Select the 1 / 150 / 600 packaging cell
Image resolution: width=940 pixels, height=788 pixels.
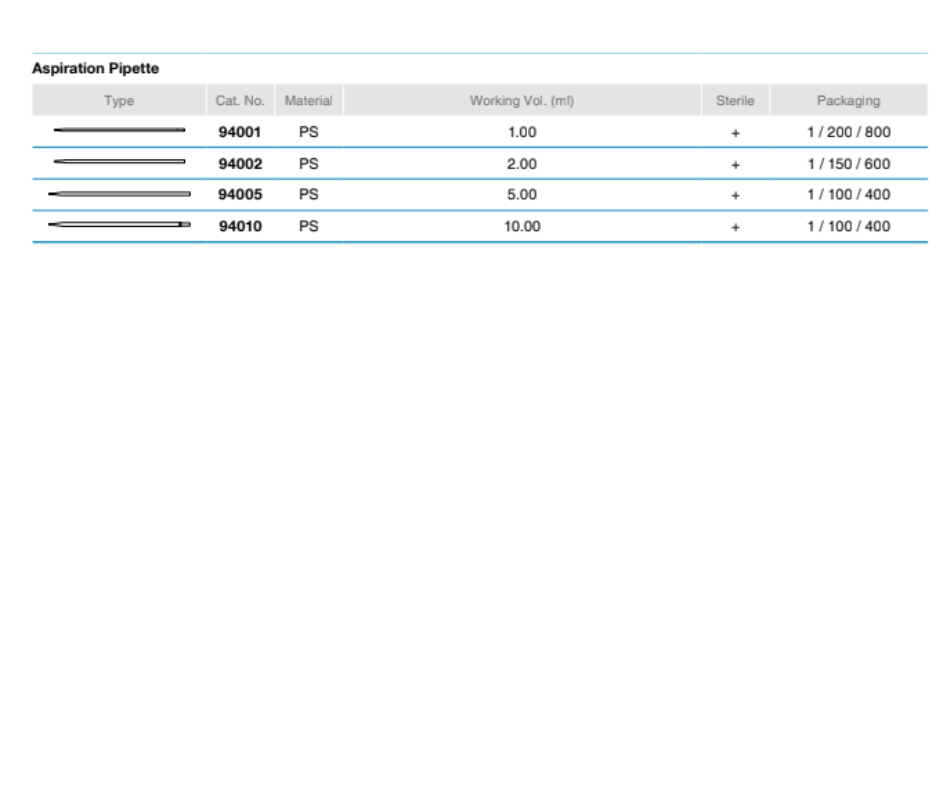pyautogui.click(x=848, y=164)
